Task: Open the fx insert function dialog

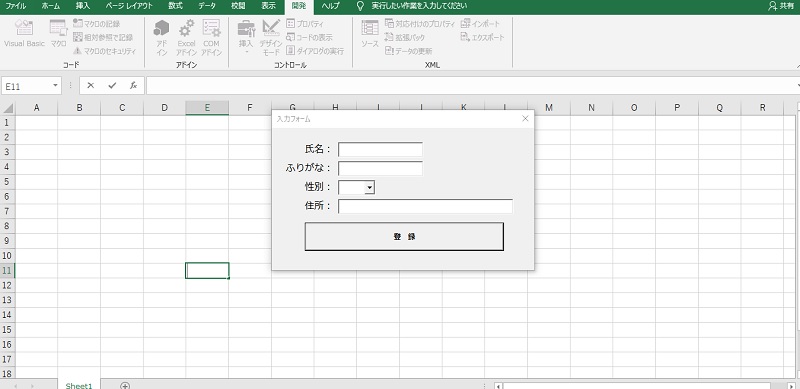Action: pos(133,86)
